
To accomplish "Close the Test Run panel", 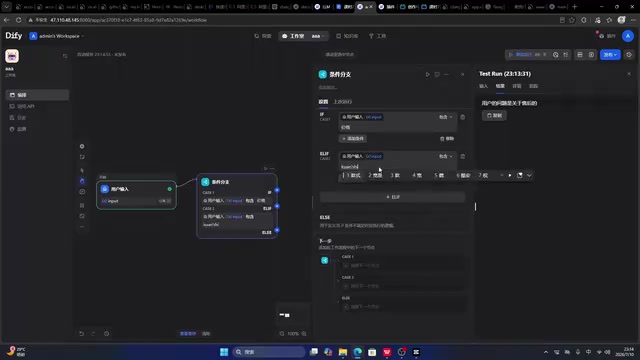I will pyautogui.click(x=629, y=74).
